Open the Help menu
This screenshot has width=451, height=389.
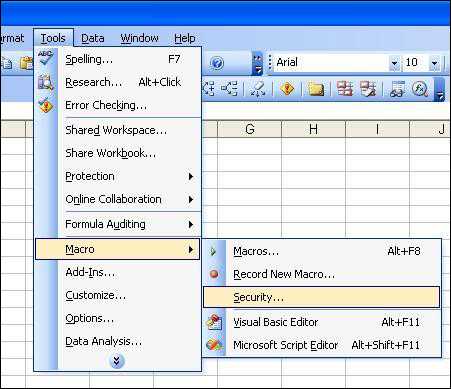(185, 38)
